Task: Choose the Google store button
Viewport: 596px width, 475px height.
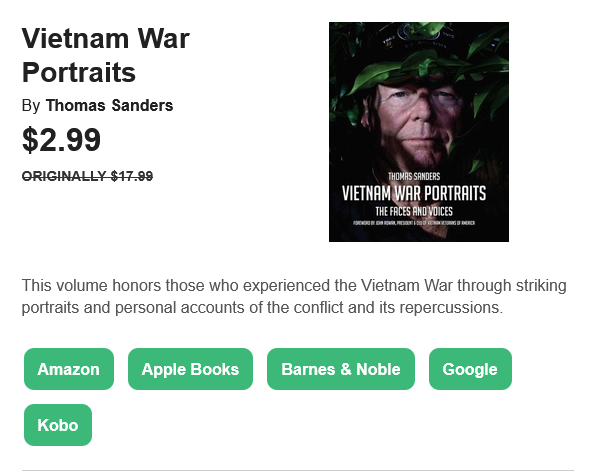Action: (470, 369)
